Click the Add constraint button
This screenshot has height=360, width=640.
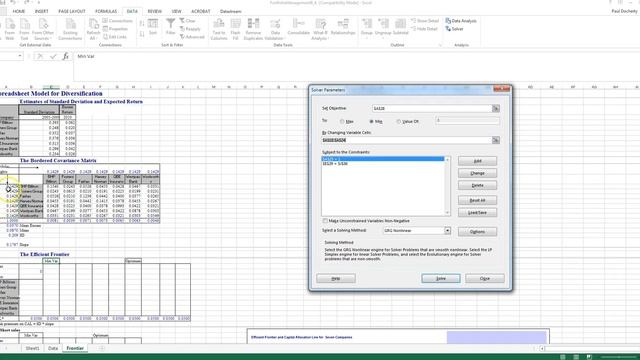click(477, 161)
